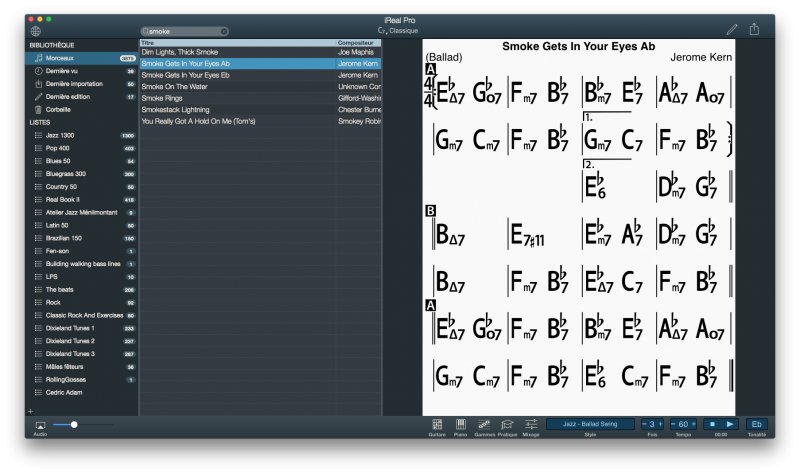Image resolution: width=800 pixels, height=474 pixels.
Task: Open the Latin 50 list
Action: pyautogui.click(x=82, y=225)
